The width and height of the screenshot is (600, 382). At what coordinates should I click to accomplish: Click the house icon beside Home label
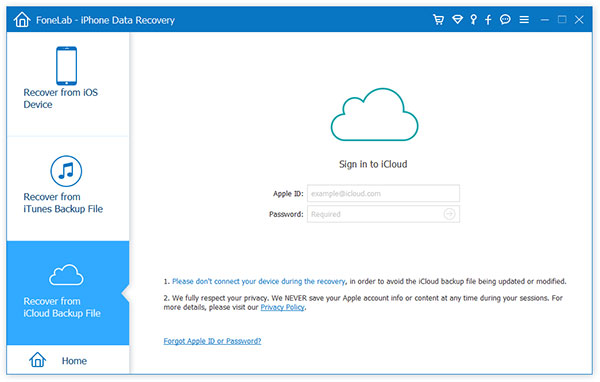(38, 360)
